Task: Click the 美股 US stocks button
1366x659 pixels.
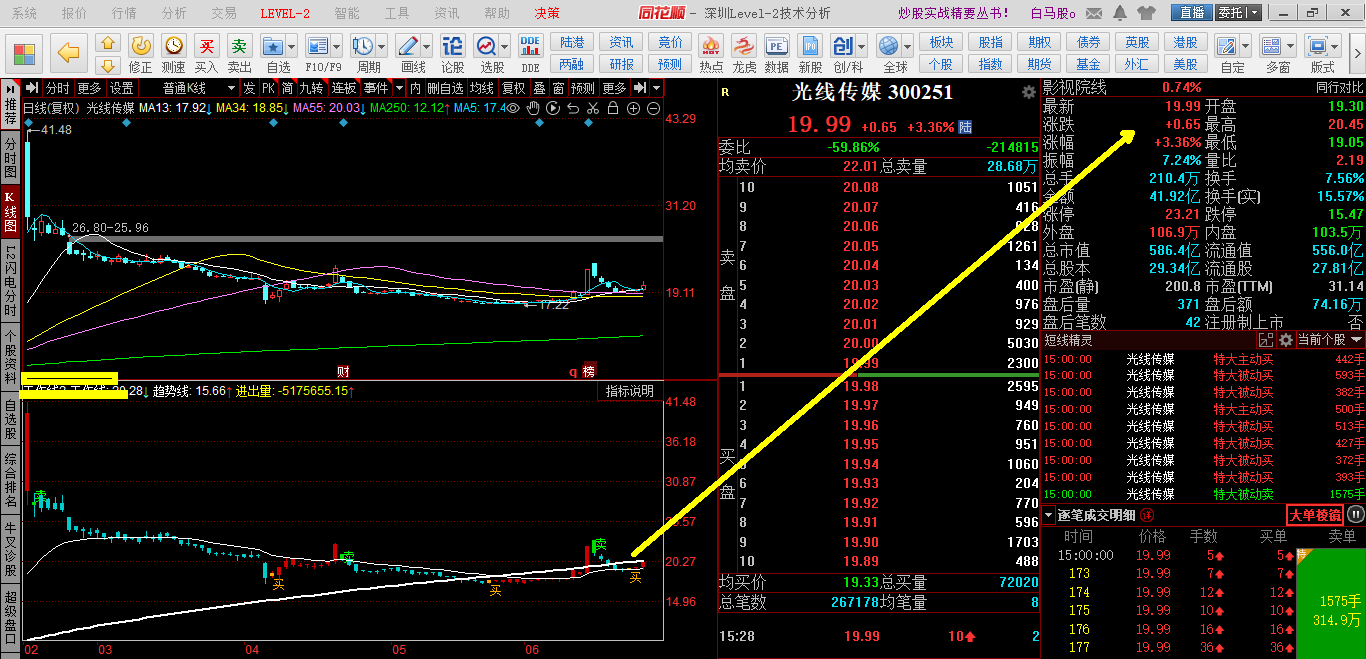Action: pos(1186,64)
